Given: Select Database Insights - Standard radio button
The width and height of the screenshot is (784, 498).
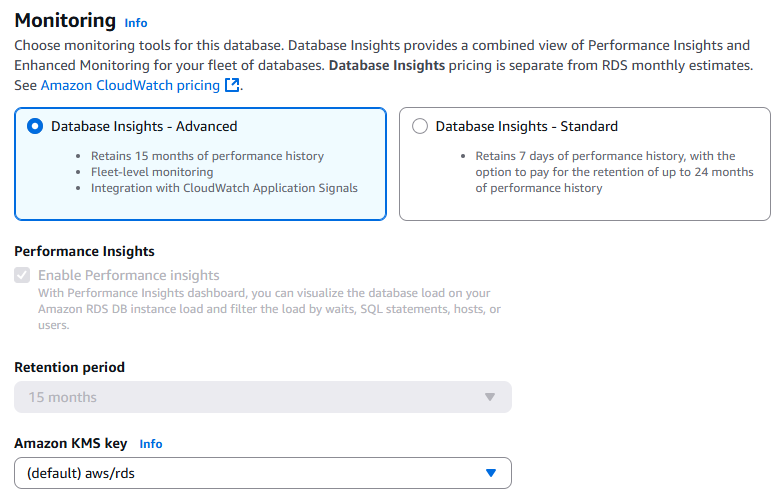Looking at the screenshot, I should click(x=420, y=127).
